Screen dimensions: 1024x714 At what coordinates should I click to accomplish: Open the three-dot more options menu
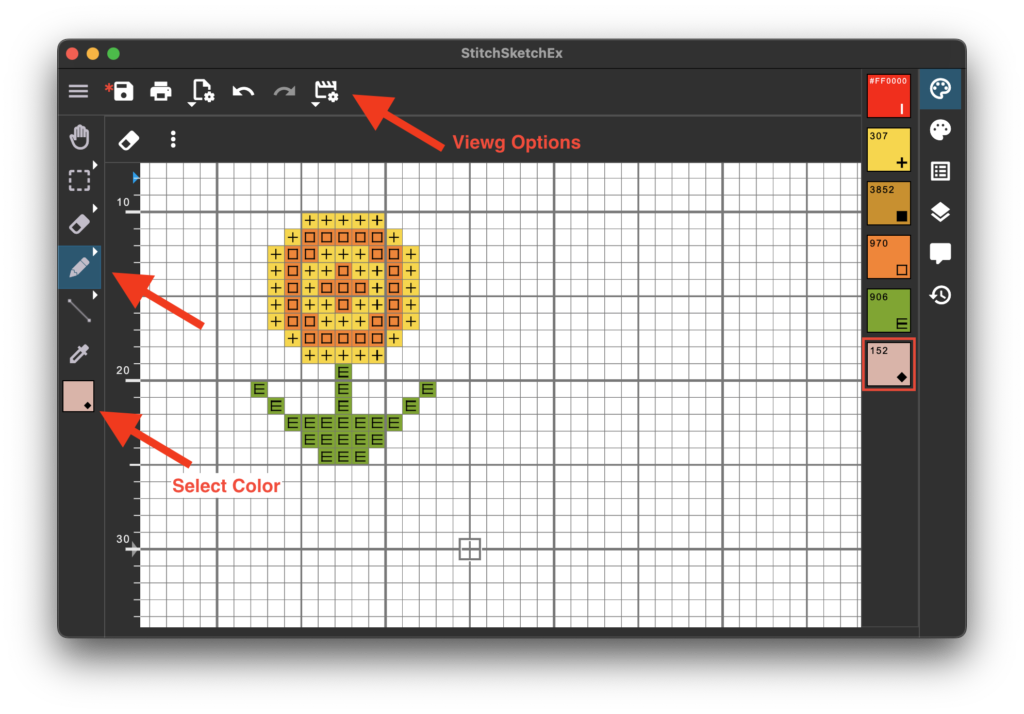coord(173,140)
